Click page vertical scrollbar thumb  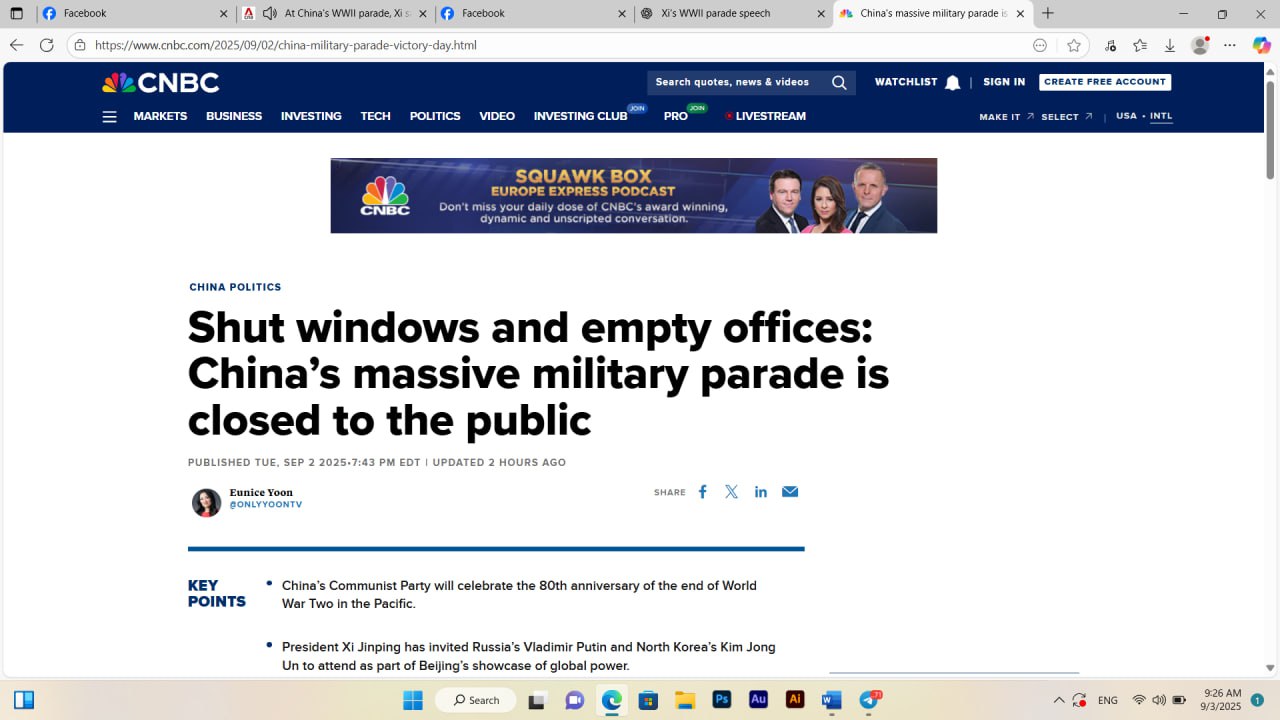pyautogui.click(x=1270, y=130)
